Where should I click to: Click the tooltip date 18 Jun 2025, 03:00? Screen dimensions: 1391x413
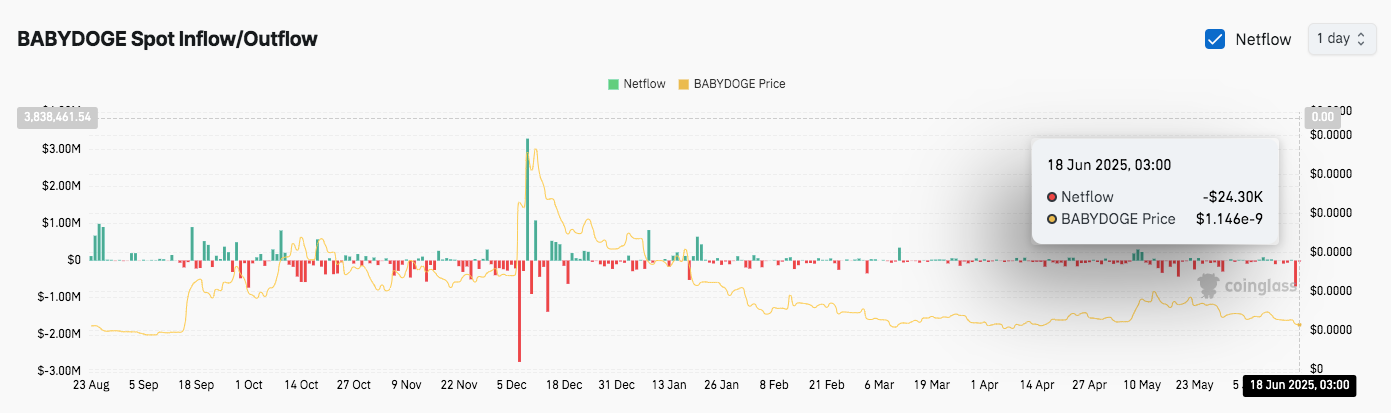pos(1109,164)
